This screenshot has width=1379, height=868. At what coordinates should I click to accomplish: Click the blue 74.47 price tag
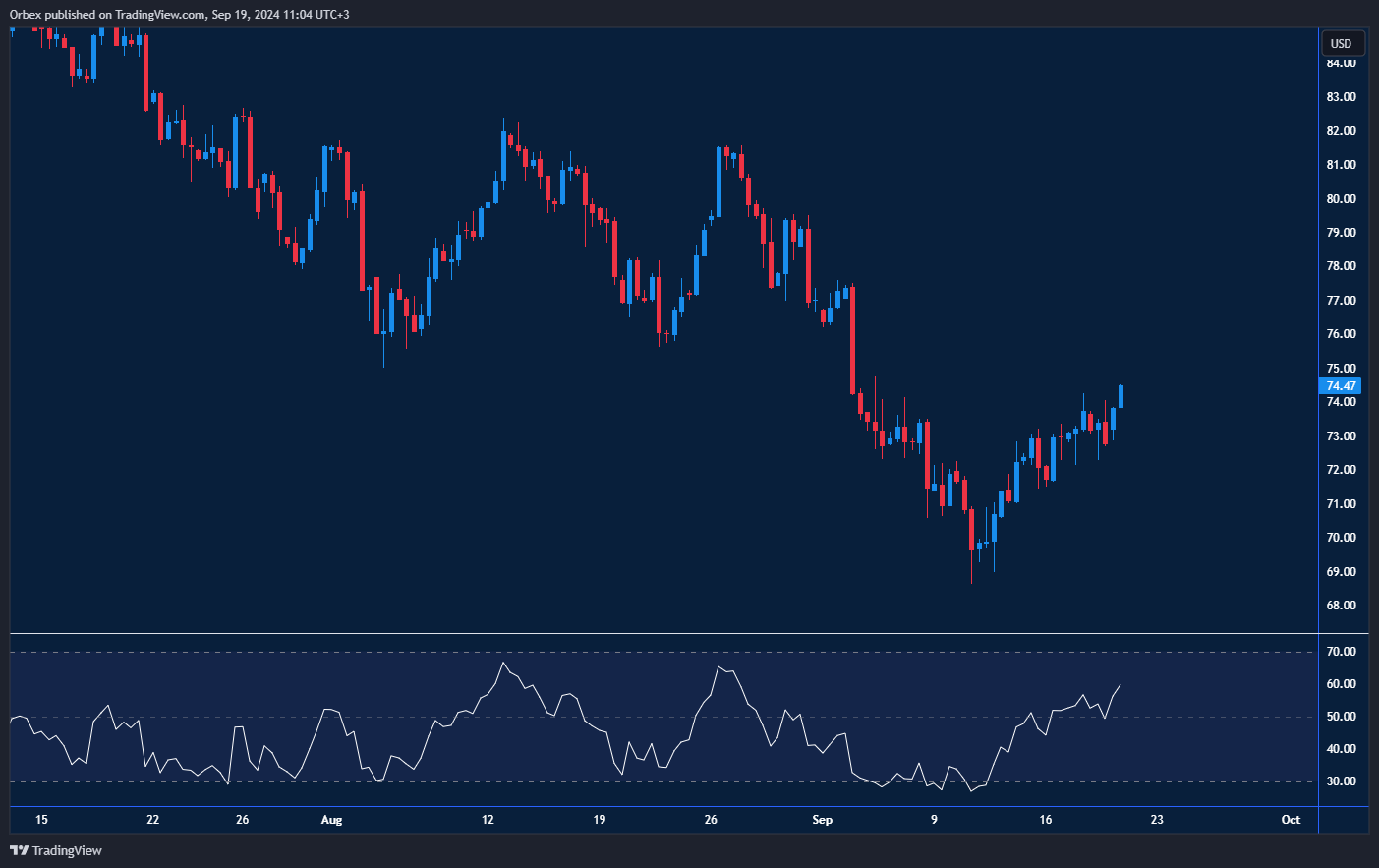click(x=1339, y=386)
